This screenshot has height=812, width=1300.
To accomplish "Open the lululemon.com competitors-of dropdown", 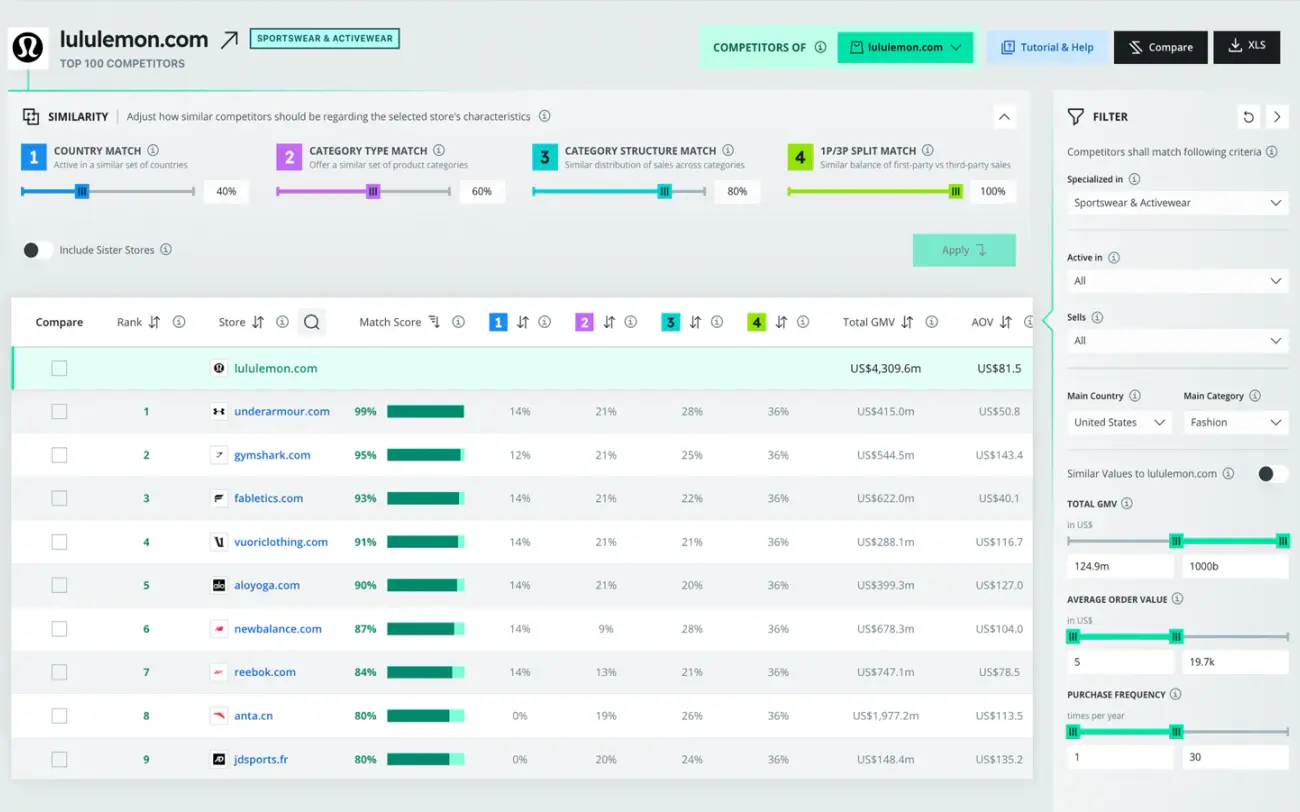I will tap(905, 47).
